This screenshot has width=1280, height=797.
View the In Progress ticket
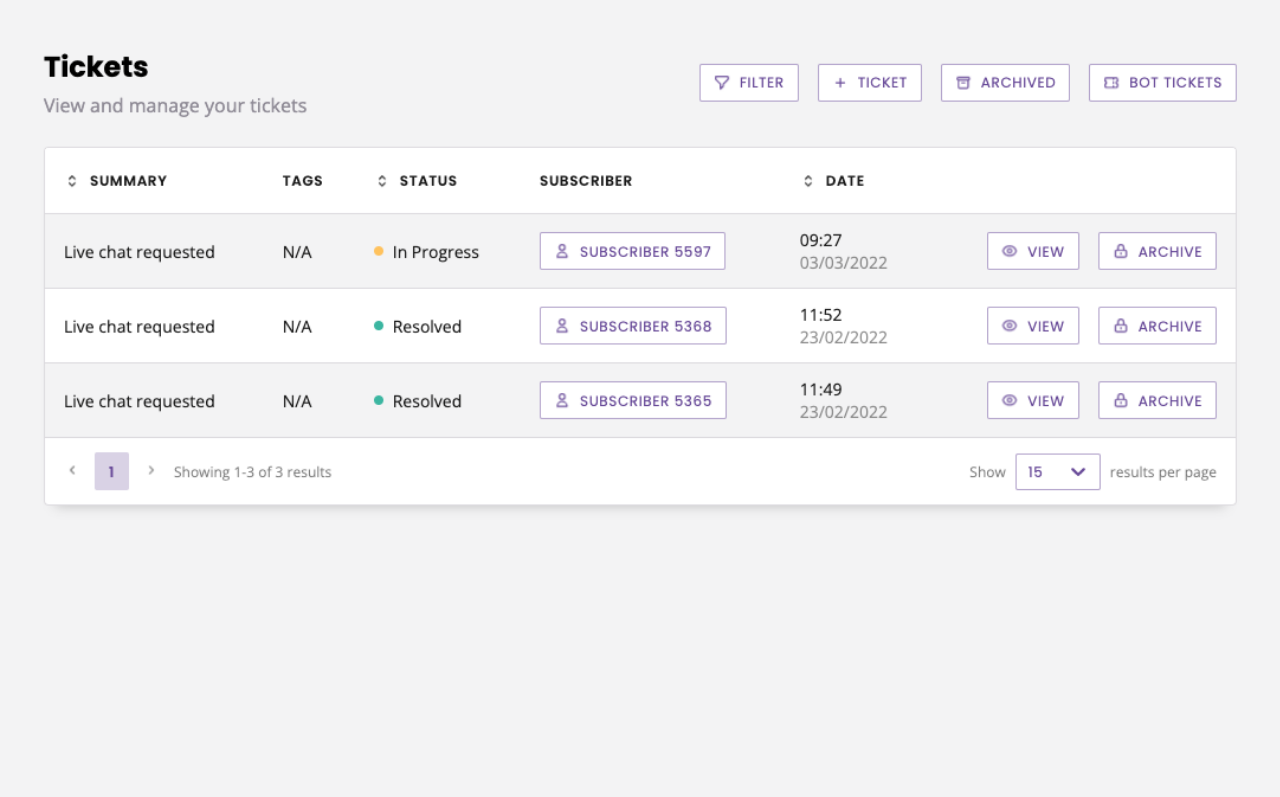pos(1033,252)
